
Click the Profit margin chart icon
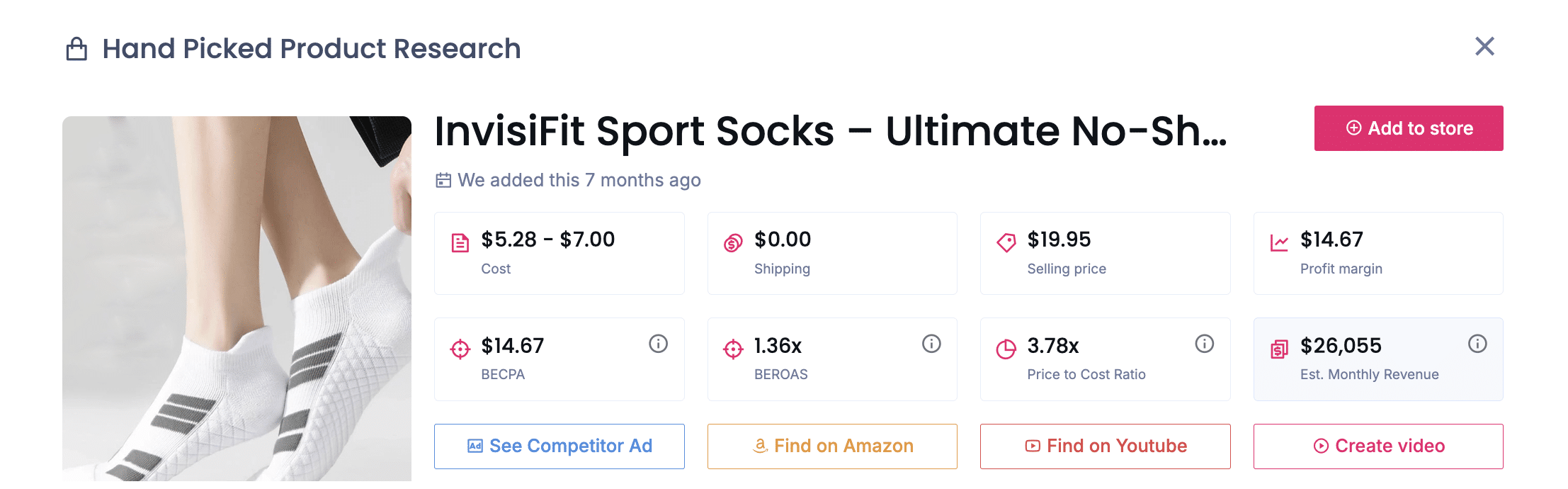click(x=1279, y=242)
